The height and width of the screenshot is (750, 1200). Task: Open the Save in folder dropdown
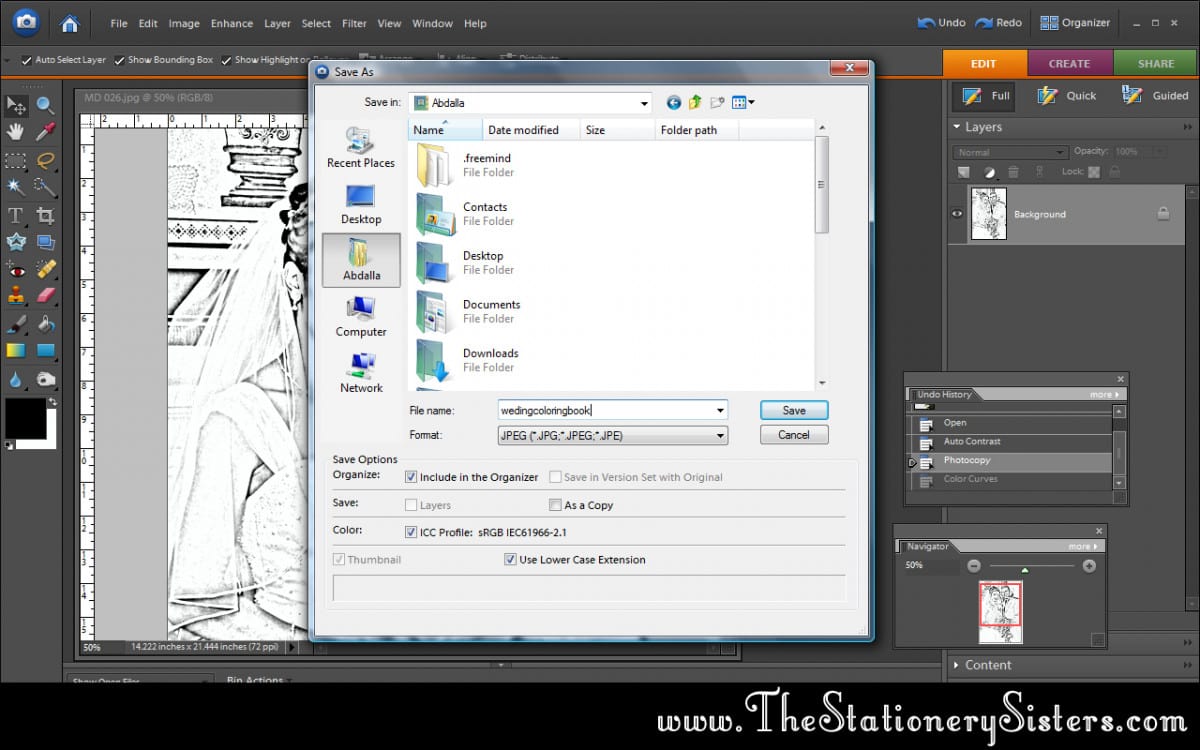(644, 102)
